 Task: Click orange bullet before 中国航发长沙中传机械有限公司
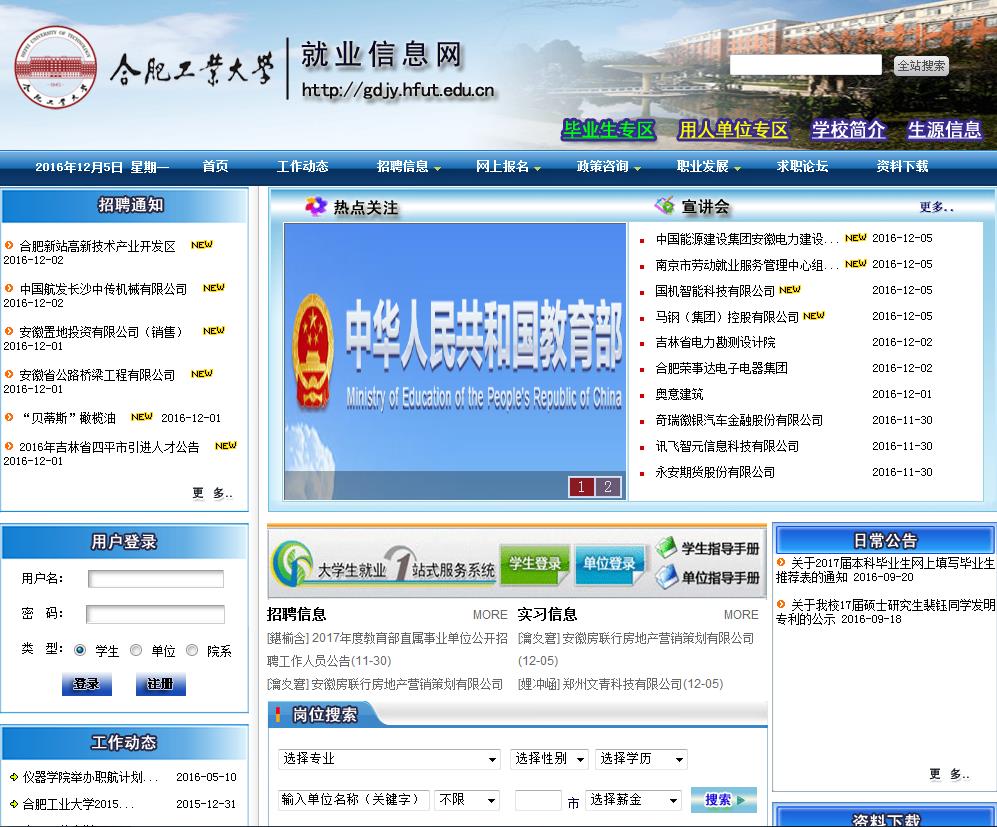[9, 288]
